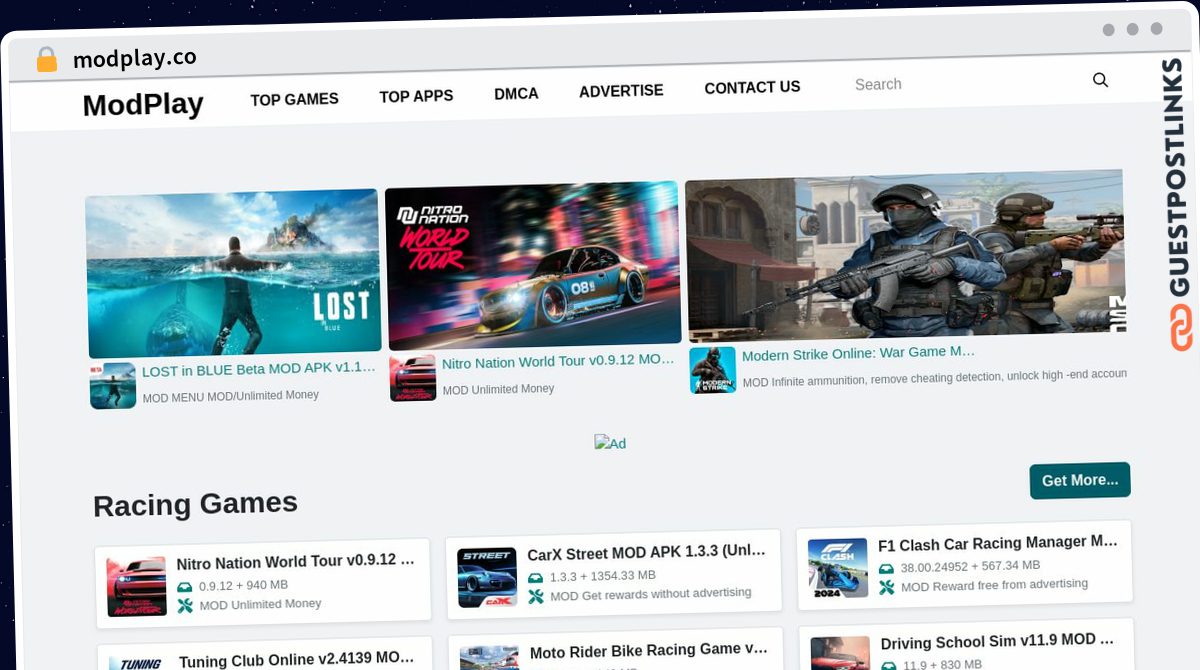This screenshot has height=670, width=1200.
Task: Click the version icon in Driving School Sim card
Action: click(x=890, y=665)
